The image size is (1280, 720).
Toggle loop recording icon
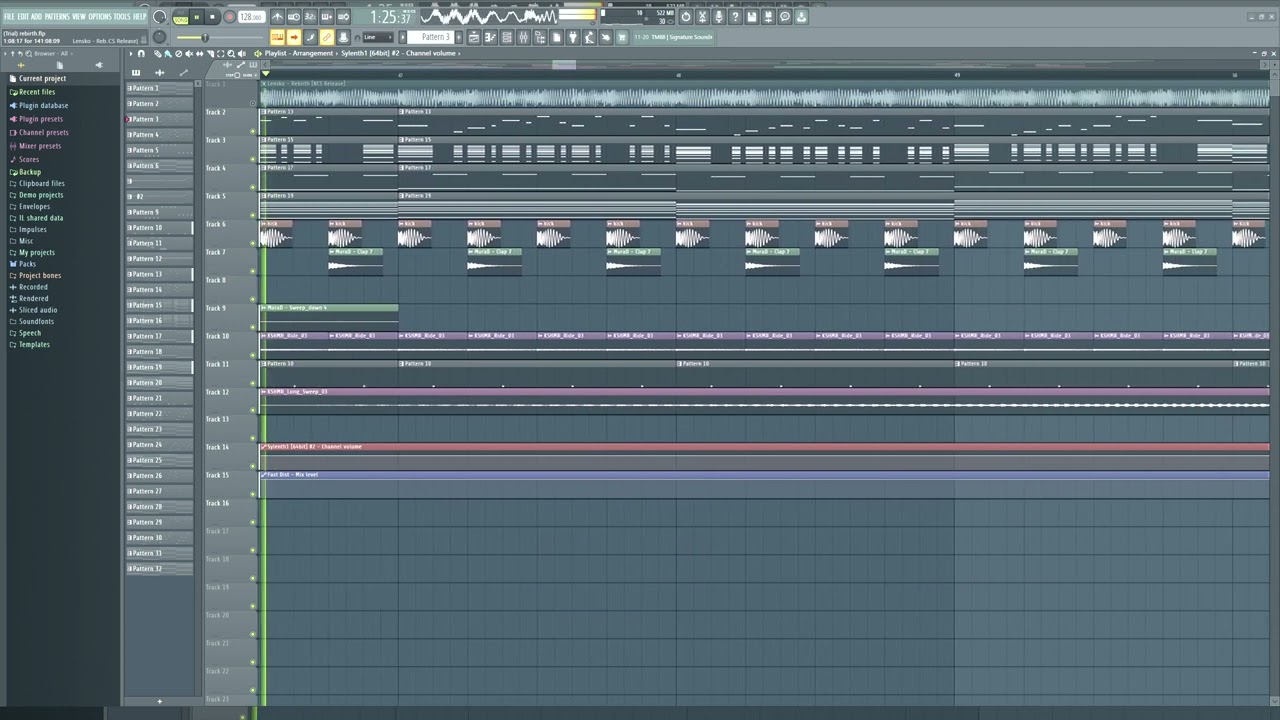(343, 17)
